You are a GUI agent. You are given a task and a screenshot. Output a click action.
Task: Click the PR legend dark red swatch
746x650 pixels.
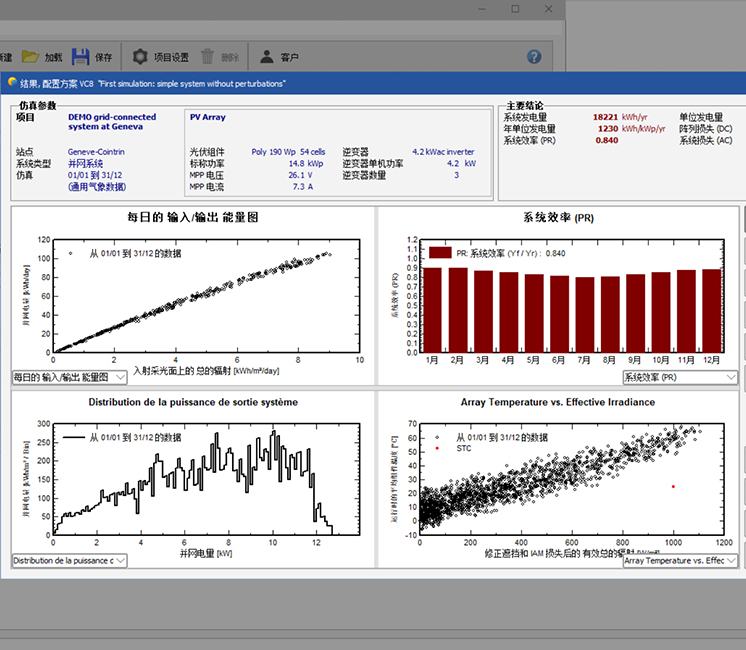[x=440, y=253]
